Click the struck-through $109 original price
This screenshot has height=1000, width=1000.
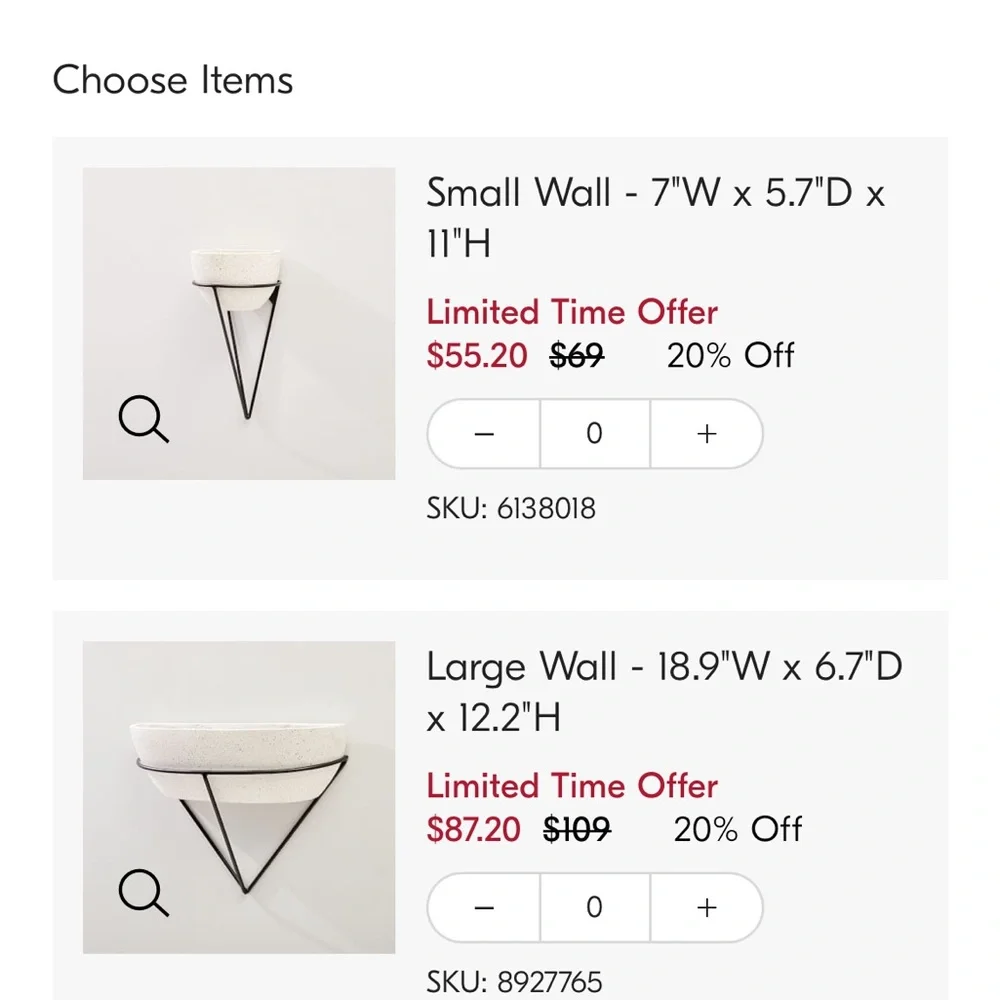(577, 829)
